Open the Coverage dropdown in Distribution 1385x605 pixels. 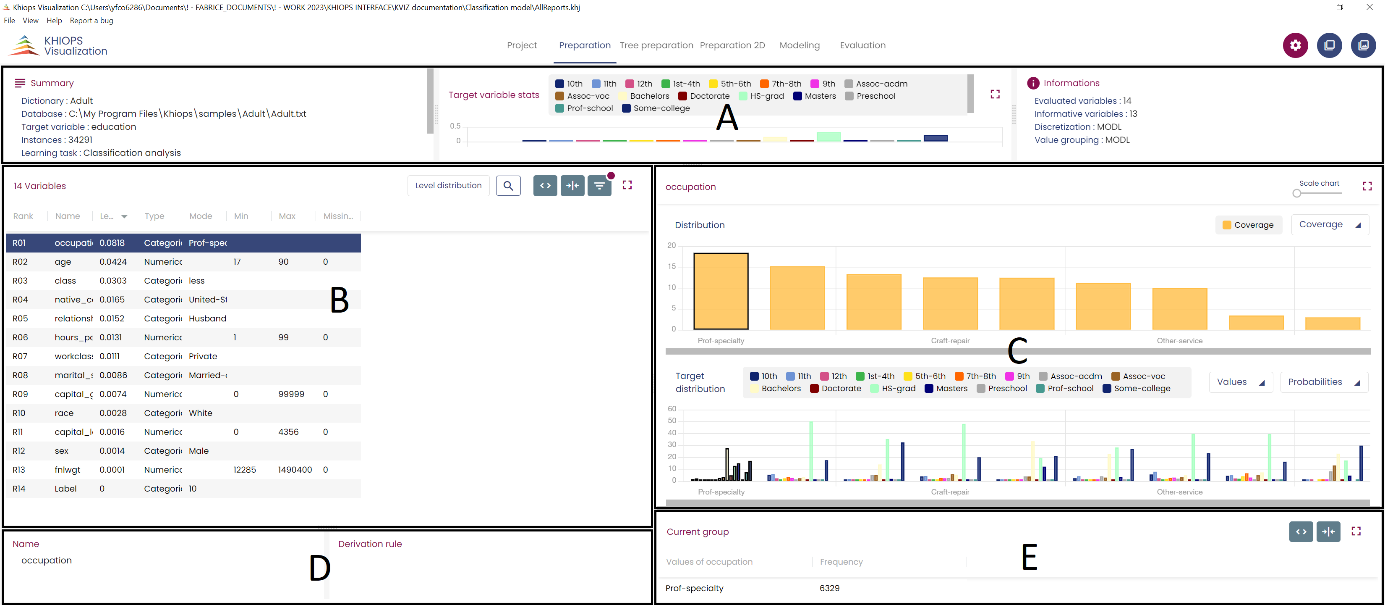(x=1329, y=225)
